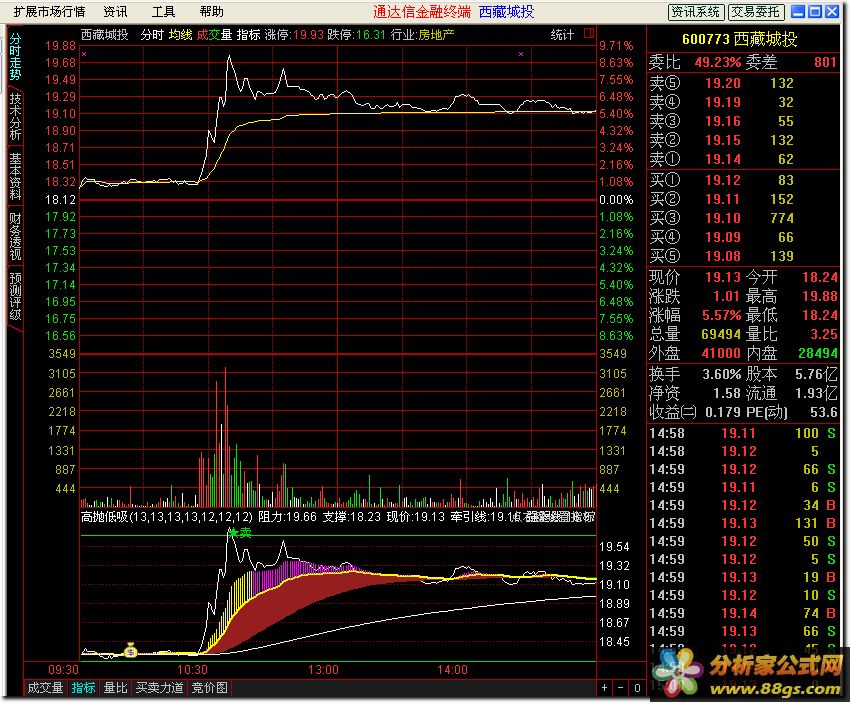Click the 委比 value 49.23%
This screenshot has width=852, height=704.
click(717, 62)
